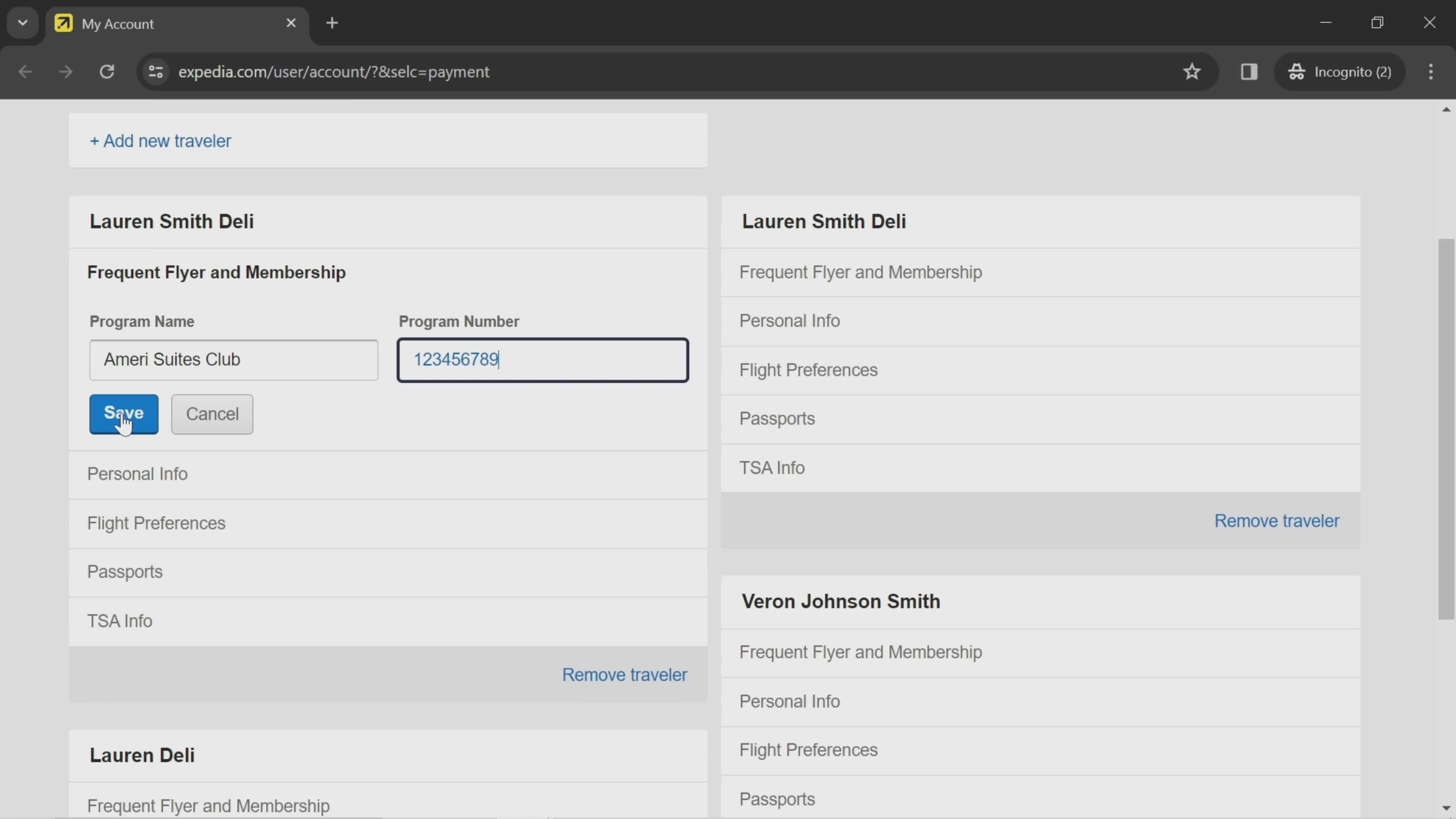Expand Frequent Flyer section in right Lauren Smith Deli
Viewport: 1456px width, 819px height.
pos(1040,273)
